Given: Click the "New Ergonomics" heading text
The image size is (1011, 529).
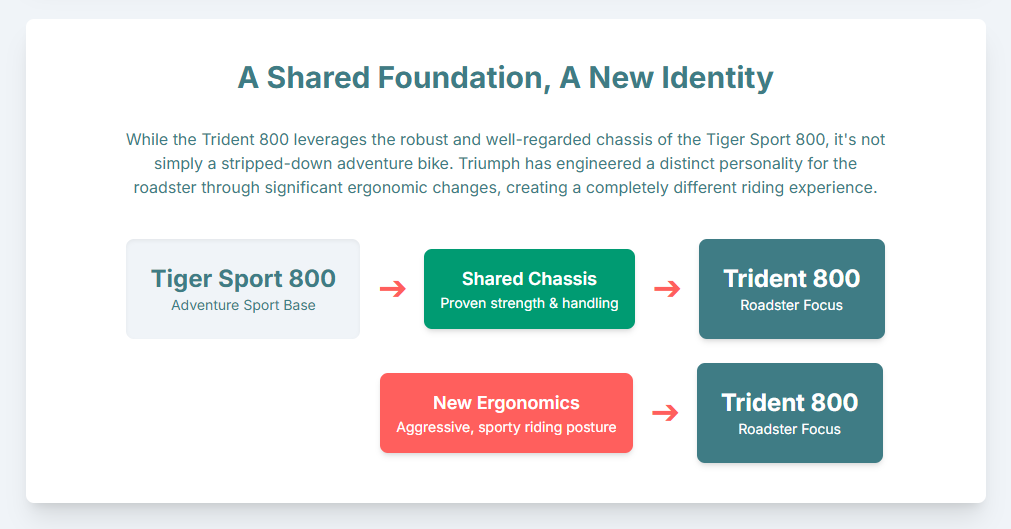Looking at the screenshot, I should coord(506,403).
